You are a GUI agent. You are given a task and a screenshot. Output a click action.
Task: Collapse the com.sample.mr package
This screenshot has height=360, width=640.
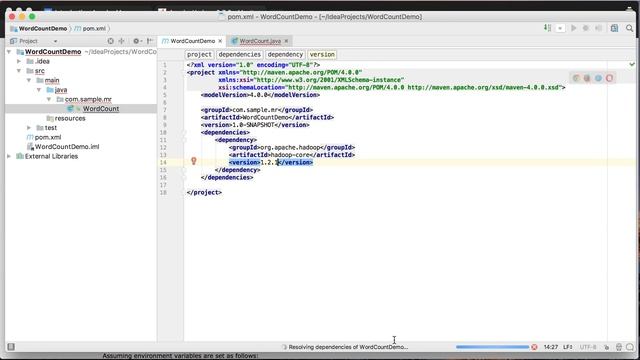[49, 99]
